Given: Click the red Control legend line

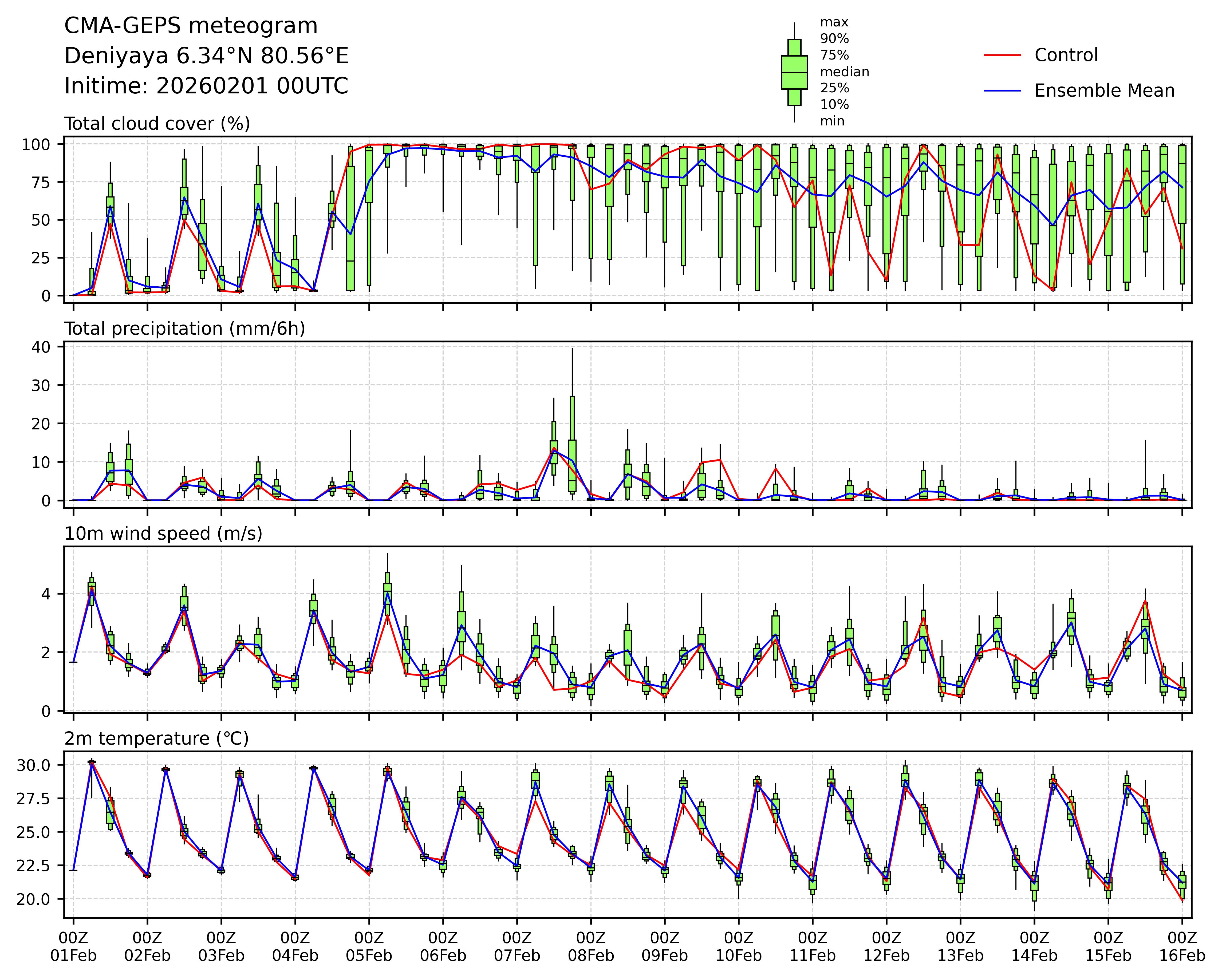Looking at the screenshot, I should pyautogui.click(x=1002, y=55).
